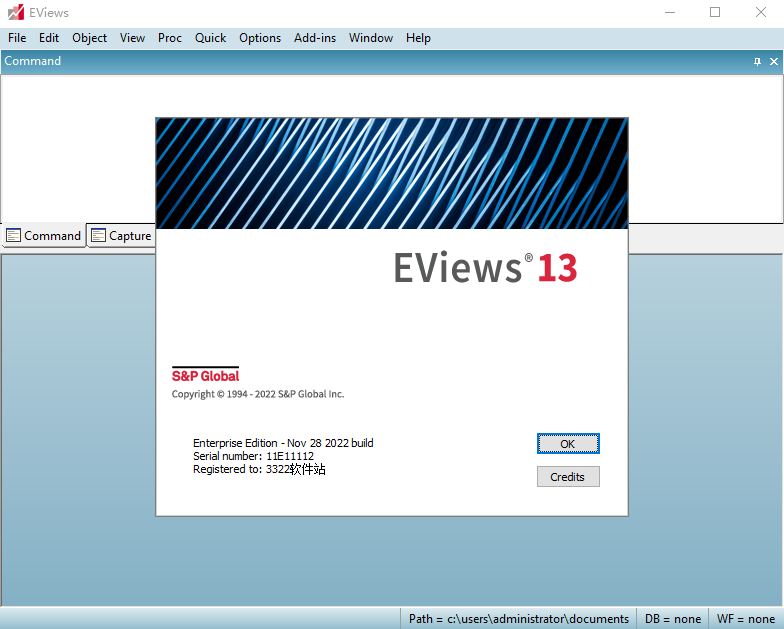The width and height of the screenshot is (784, 629).
Task: Click OK in the About dialog
Action: [568, 444]
